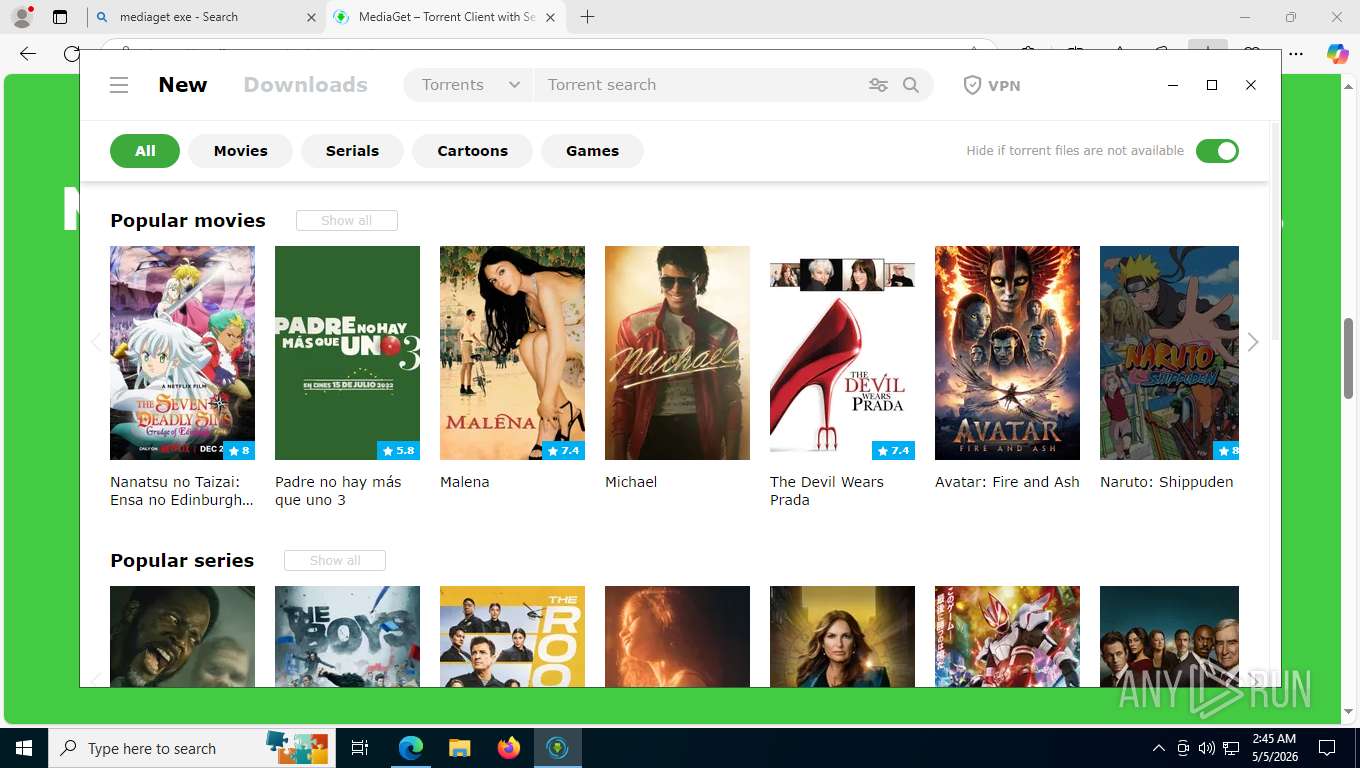Click the VPN shield icon
This screenshot has height=768, width=1360.
pos(972,85)
